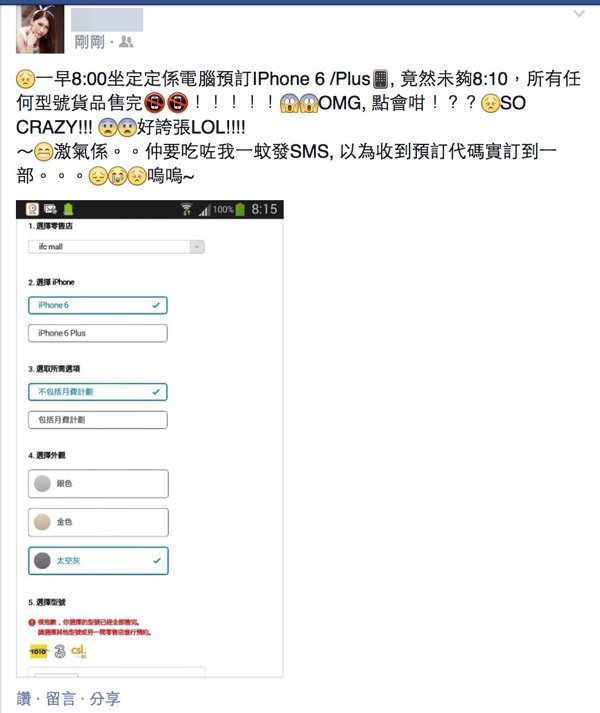
Task: Share the post via 分享
Action: pyautogui.click(x=105, y=698)
